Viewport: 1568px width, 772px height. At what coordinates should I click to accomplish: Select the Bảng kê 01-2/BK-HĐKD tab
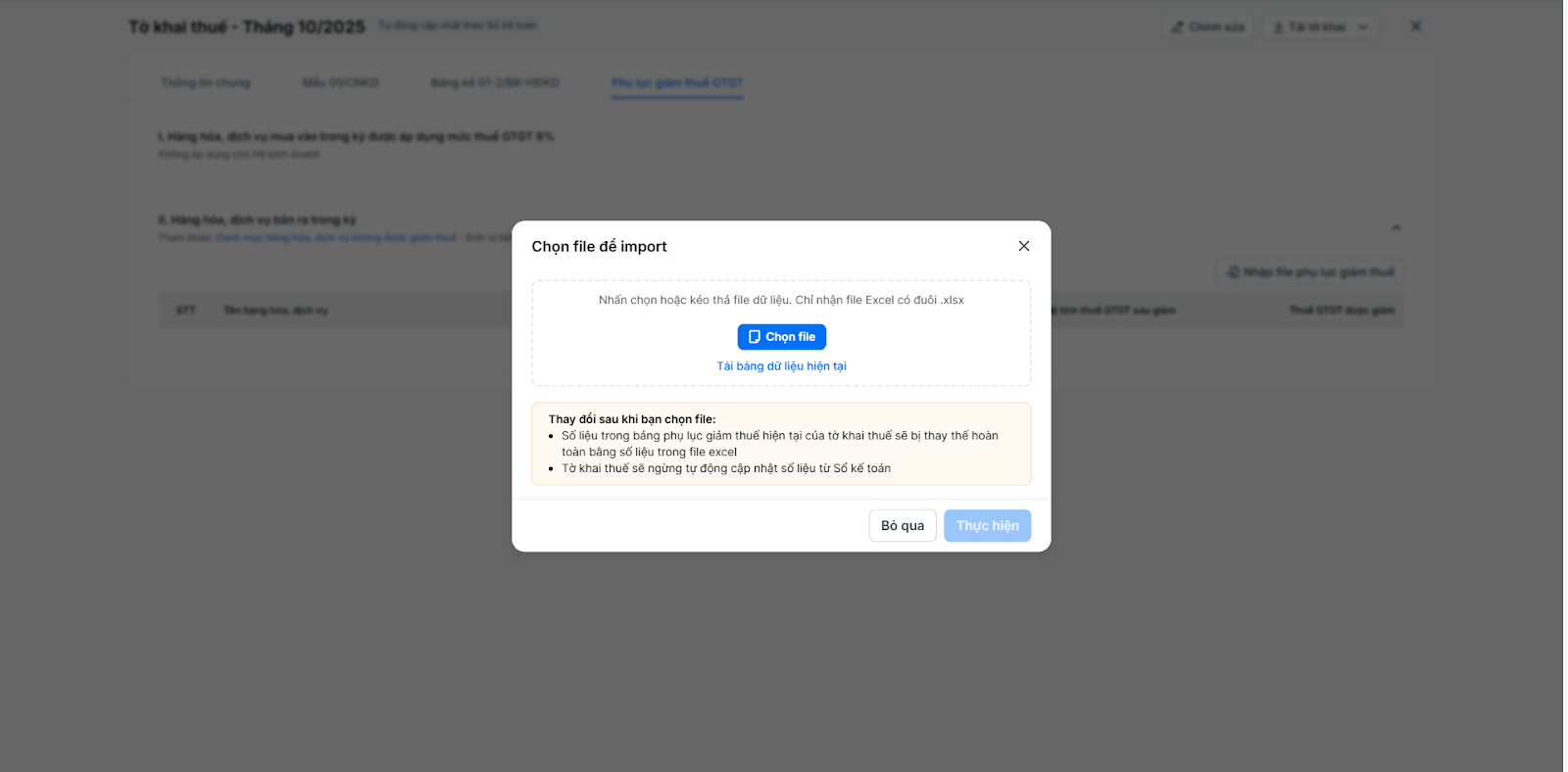click(495, 83)
